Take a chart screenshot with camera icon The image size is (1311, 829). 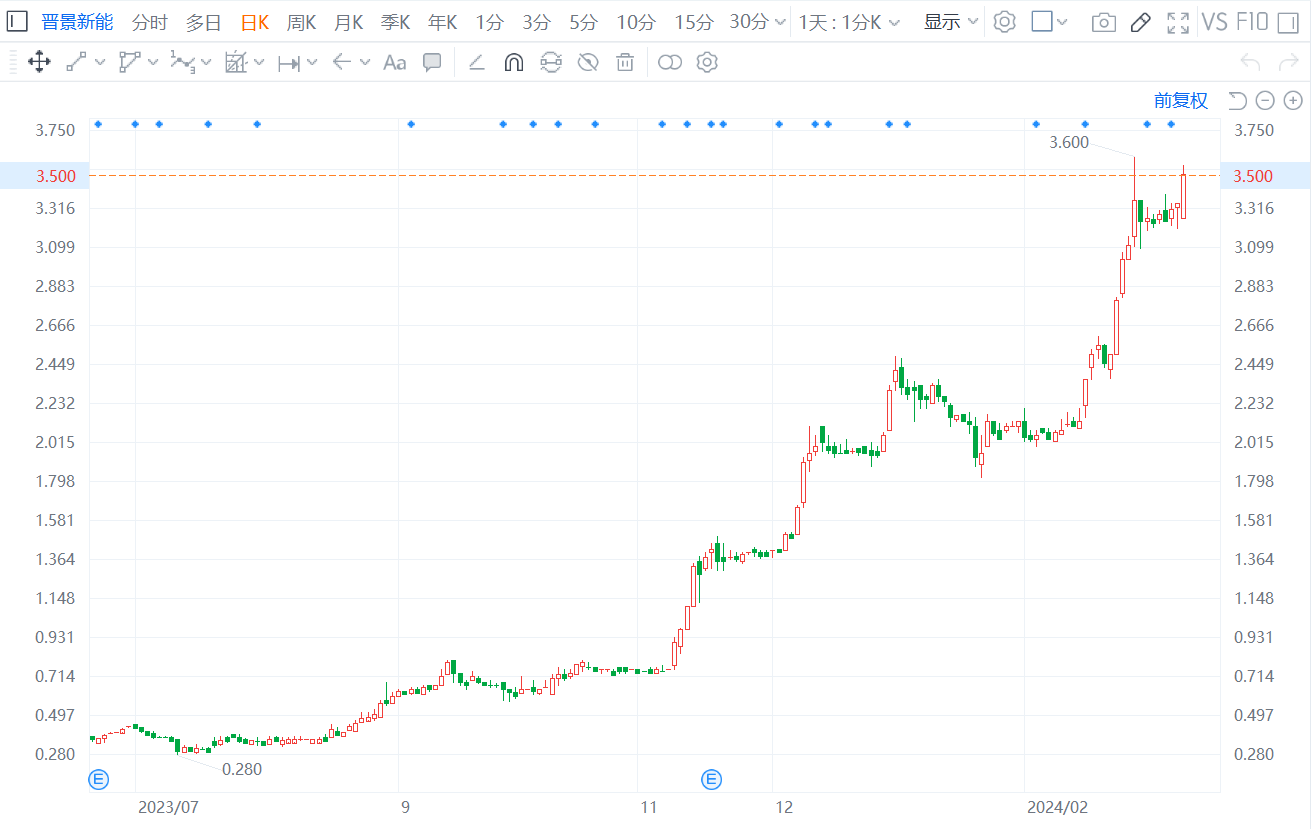click(1103, 22)
